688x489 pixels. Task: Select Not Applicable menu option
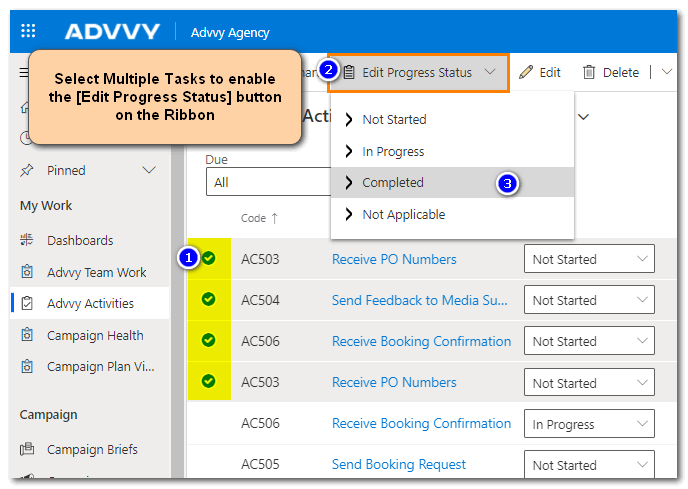pyautogui.click(x=403, y=214)
